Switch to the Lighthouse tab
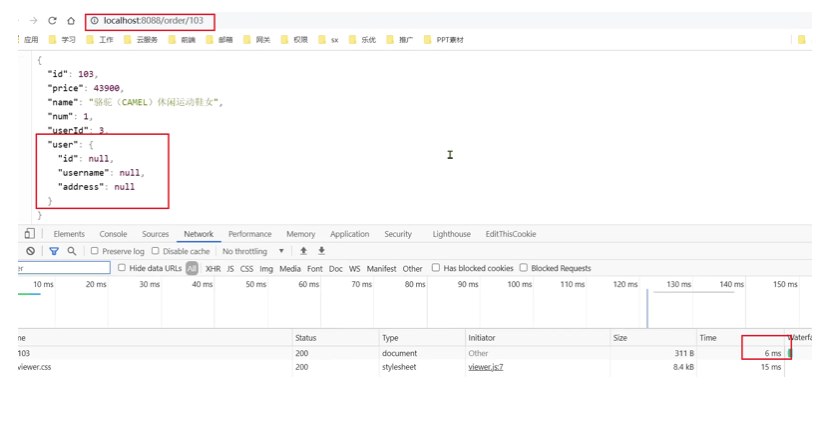Screen dimensions: 825x424 [x=451, y=234]
